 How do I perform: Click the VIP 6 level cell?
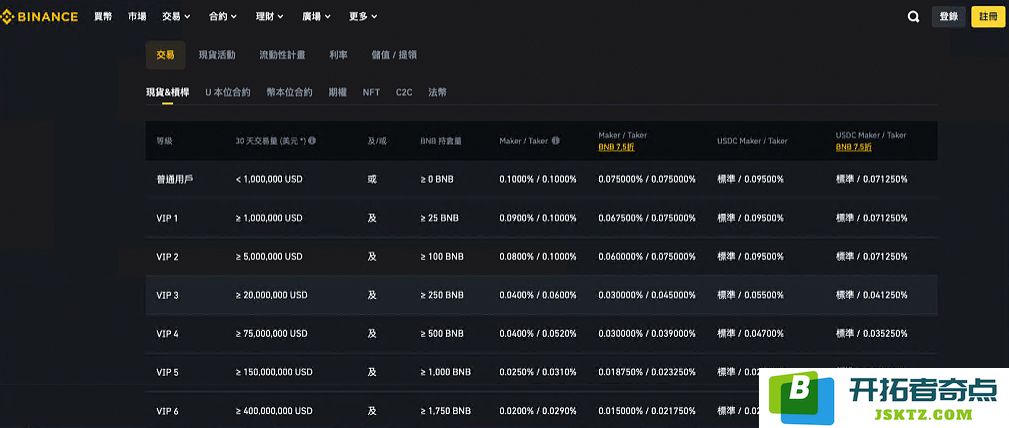tap(167, 411)
